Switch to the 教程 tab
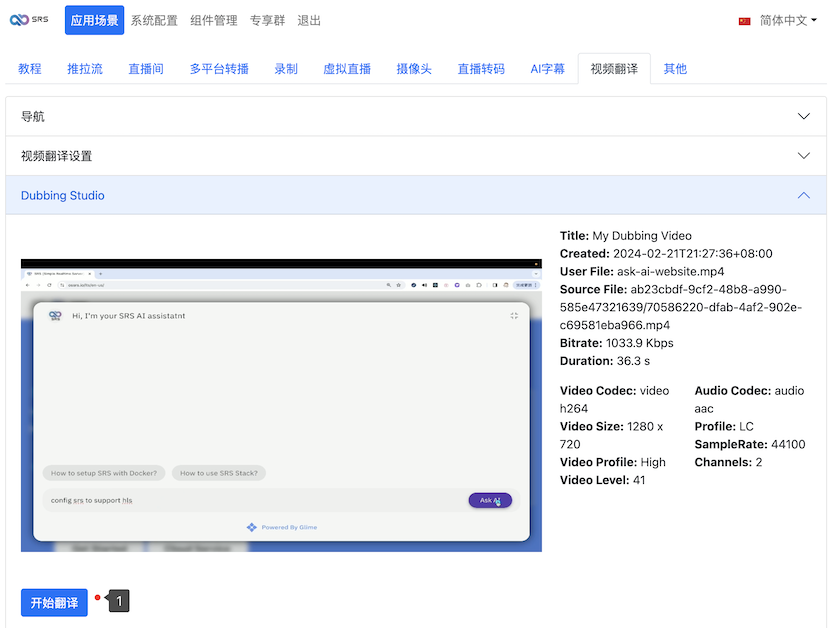The height and width of the screenshot is (628, 830). click(x=30, y=69)
